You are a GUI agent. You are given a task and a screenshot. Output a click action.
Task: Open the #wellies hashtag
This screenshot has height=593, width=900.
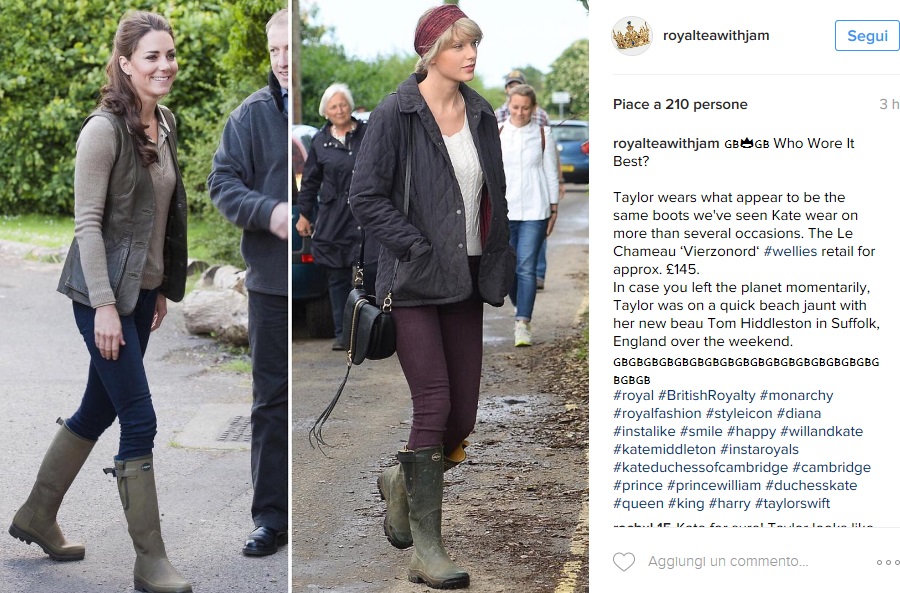point(790,251)
